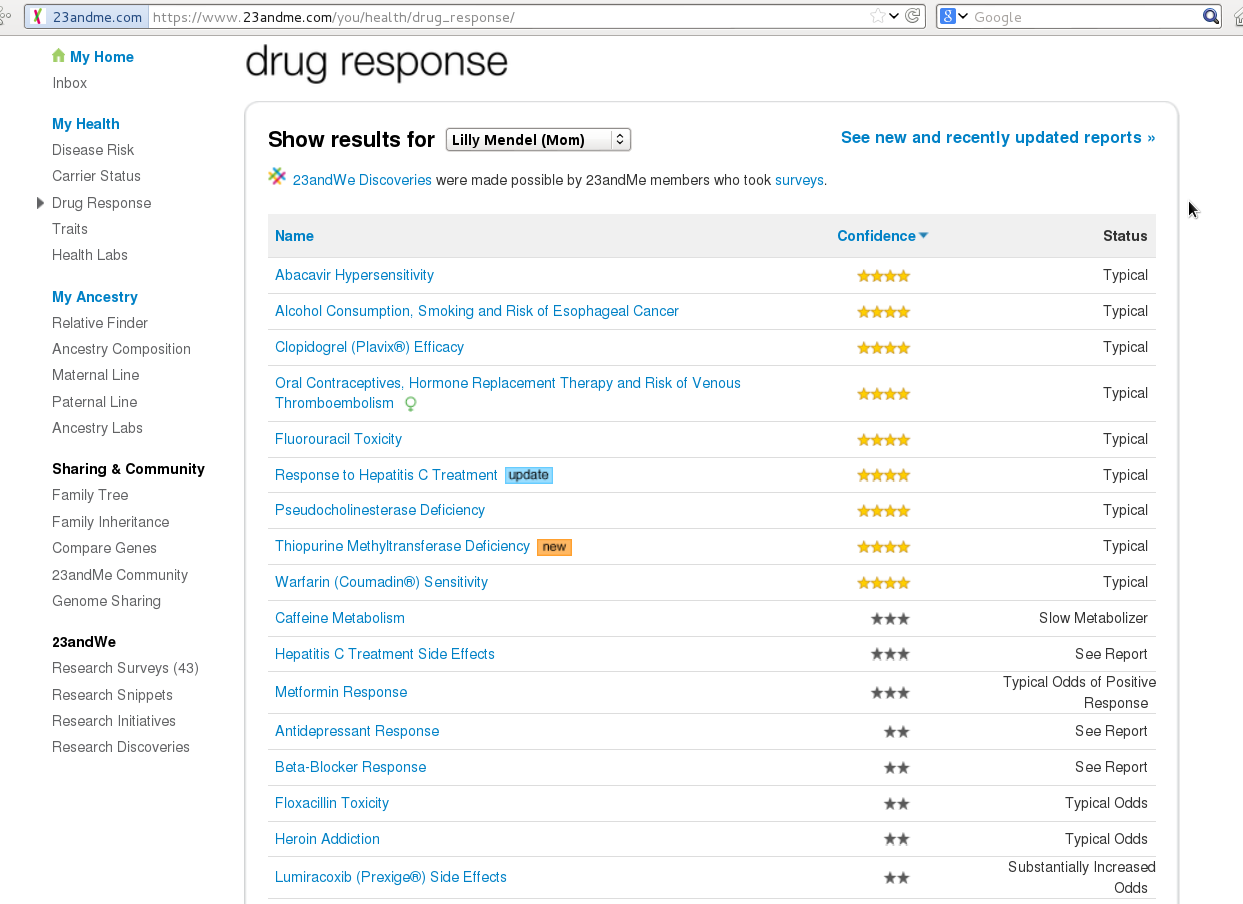
Task: Click the My Health section heading
Action: tap(86, 124)
